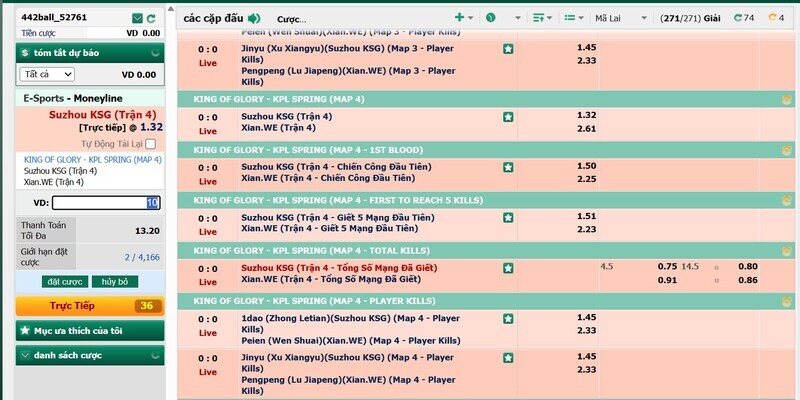Favorite the Suzhou KSG (Trận 4) moneyline match
The height and width of the screenshot is (400, 800).
pos(508,117)
